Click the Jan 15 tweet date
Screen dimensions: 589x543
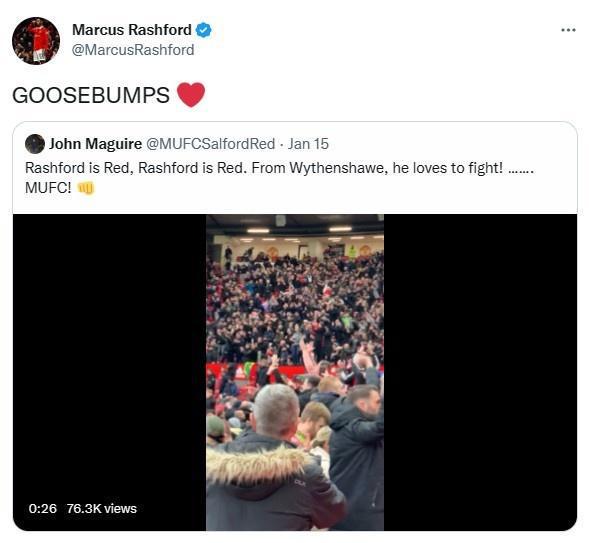[x=308, y=144]
